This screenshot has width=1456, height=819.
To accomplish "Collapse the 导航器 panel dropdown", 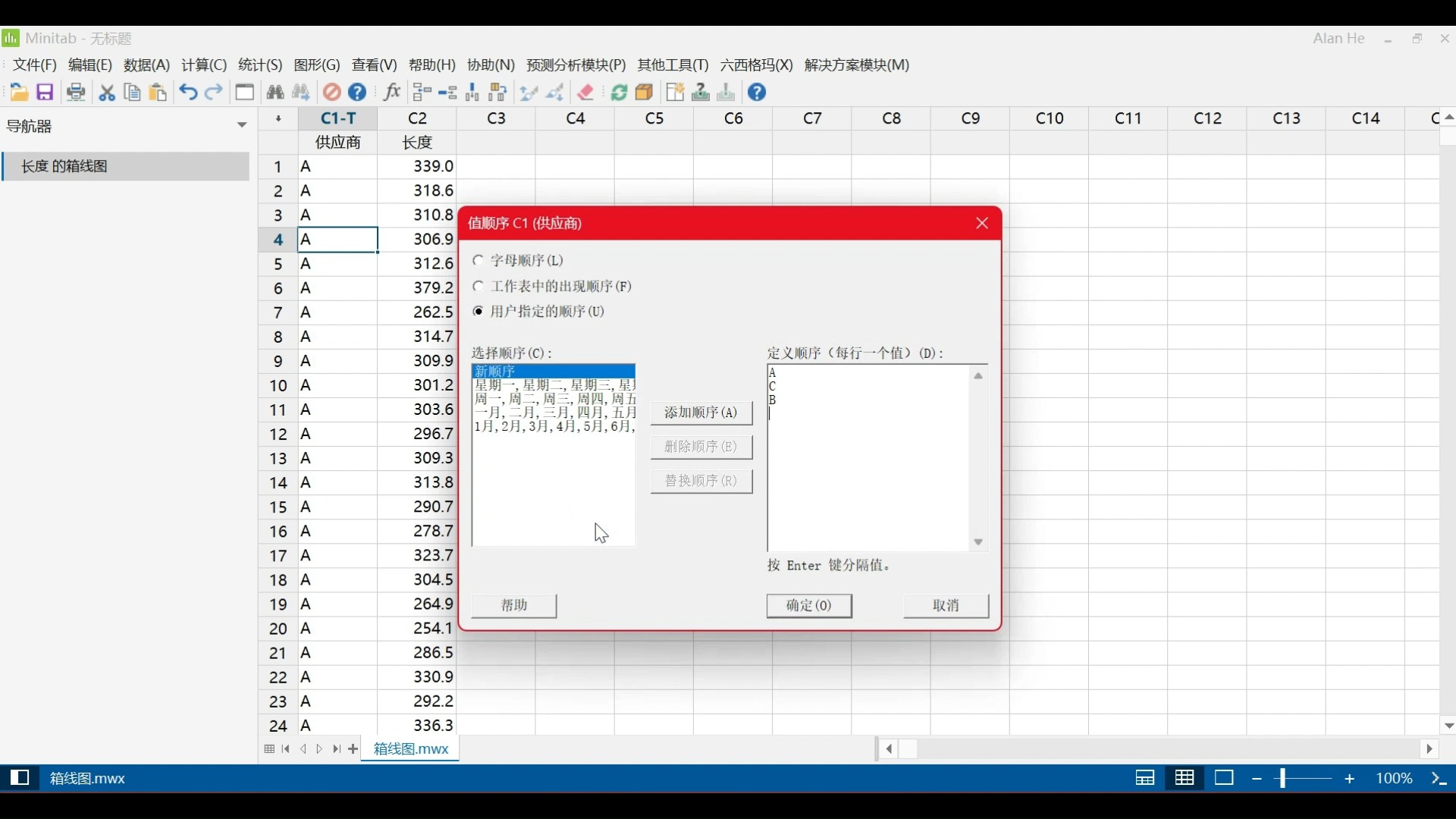I will click(x=240, y=125).
